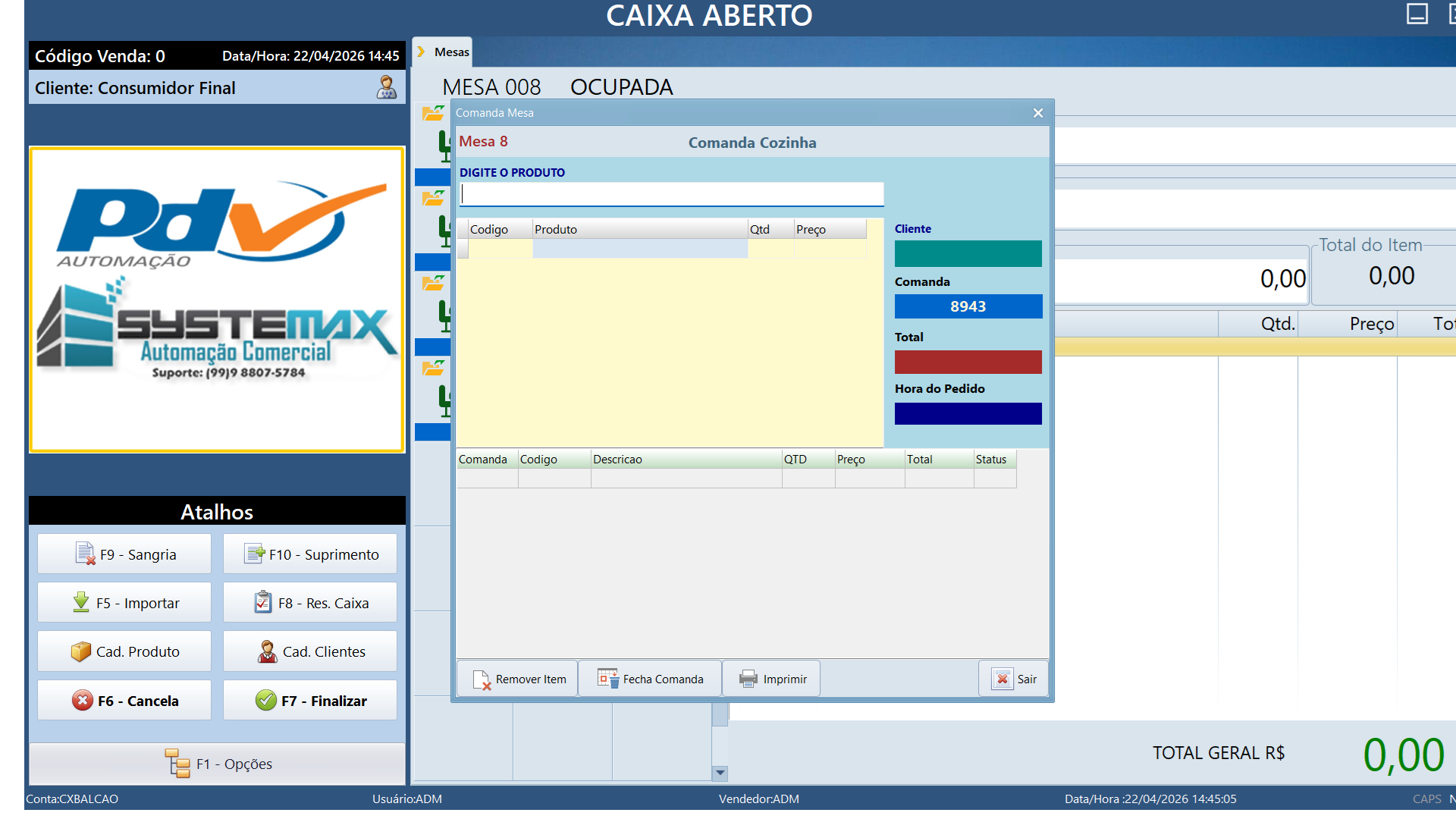Click Fecha Comanda button
This screenshot has height=819, width=1456.
[651, 679]
